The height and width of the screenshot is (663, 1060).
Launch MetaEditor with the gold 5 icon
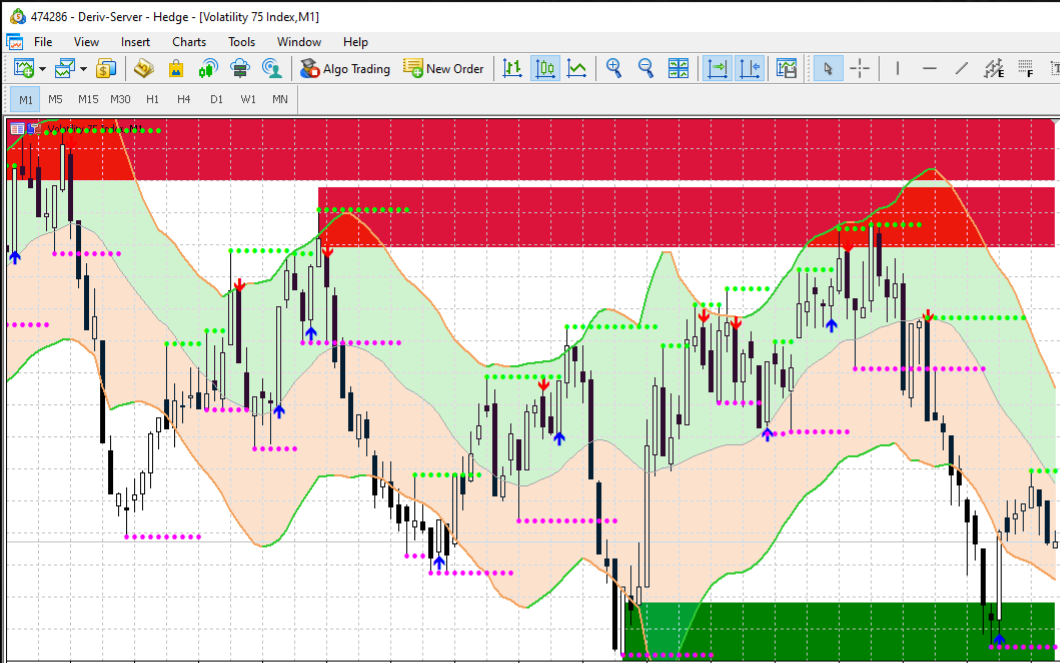coord(143,68)
